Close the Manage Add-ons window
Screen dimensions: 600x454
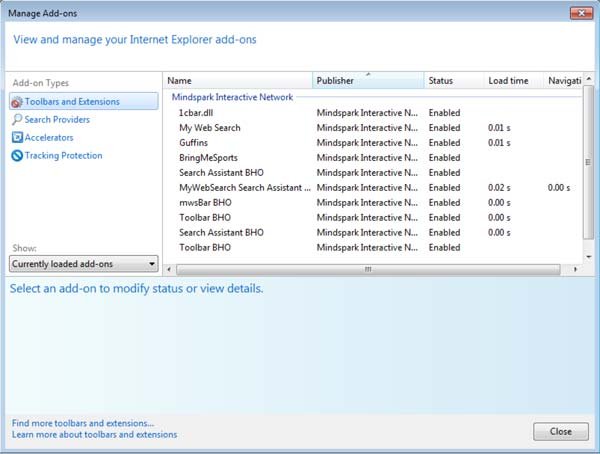[x=581, y=13]
